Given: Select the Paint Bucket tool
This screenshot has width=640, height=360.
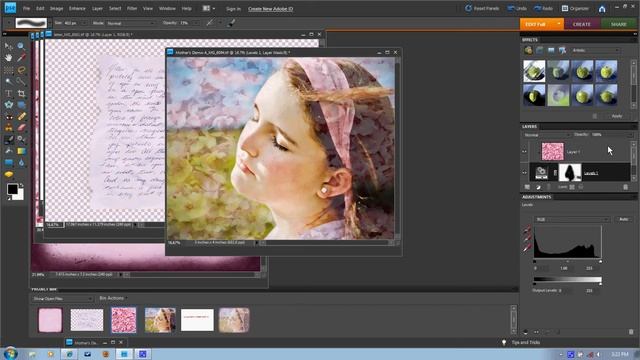Looking at the screenshot, I should (9, 151).
